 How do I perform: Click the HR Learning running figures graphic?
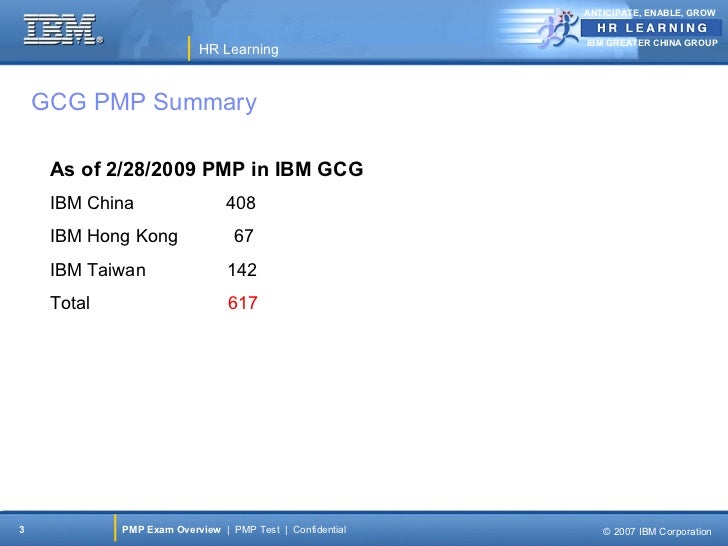(x=559, y=28)
